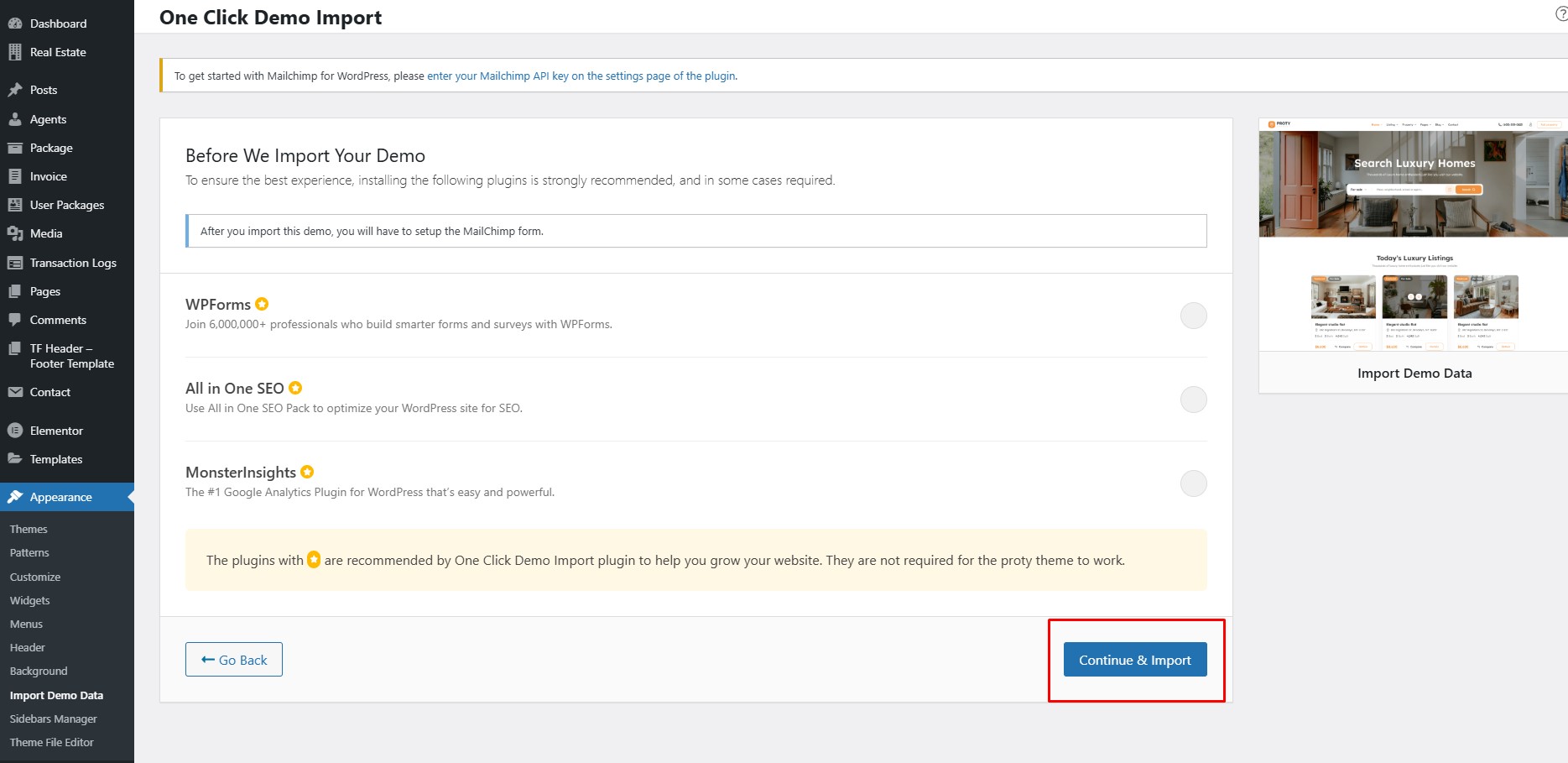Viewport: 1568px width, 763px height.
Task: Open the Agents menu item
Action: point(67,119)
